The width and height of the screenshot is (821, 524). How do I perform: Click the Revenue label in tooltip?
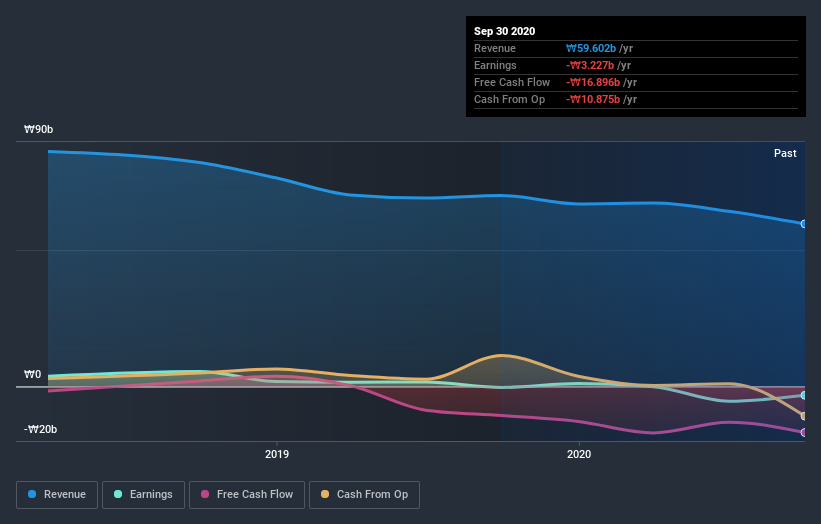pos(495,49)
